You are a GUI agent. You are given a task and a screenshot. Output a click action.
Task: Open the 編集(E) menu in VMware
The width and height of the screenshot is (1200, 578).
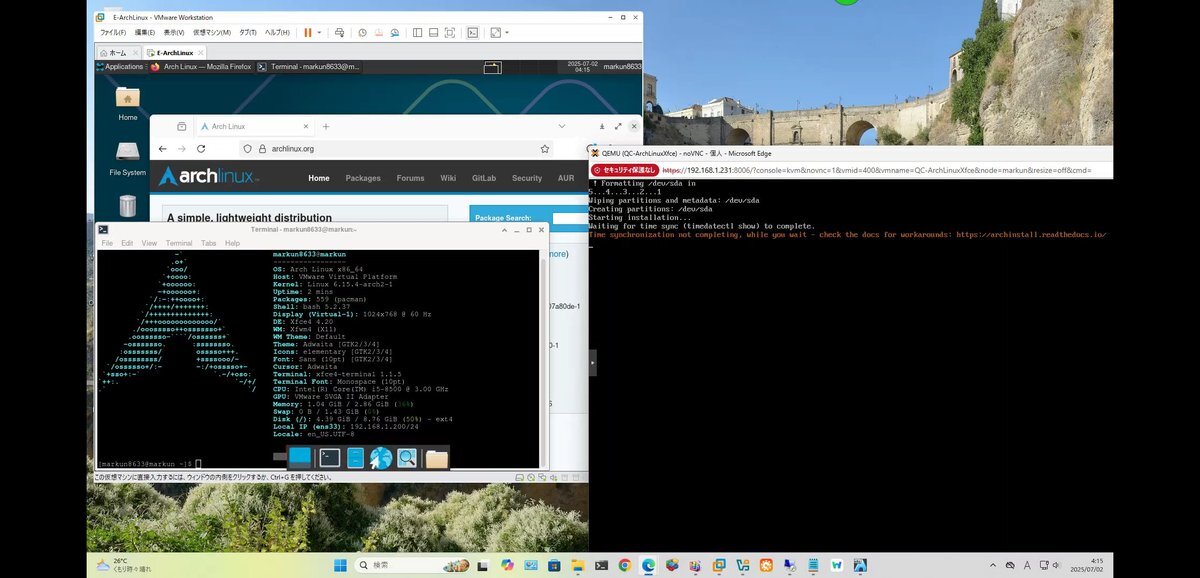[146, 32]
